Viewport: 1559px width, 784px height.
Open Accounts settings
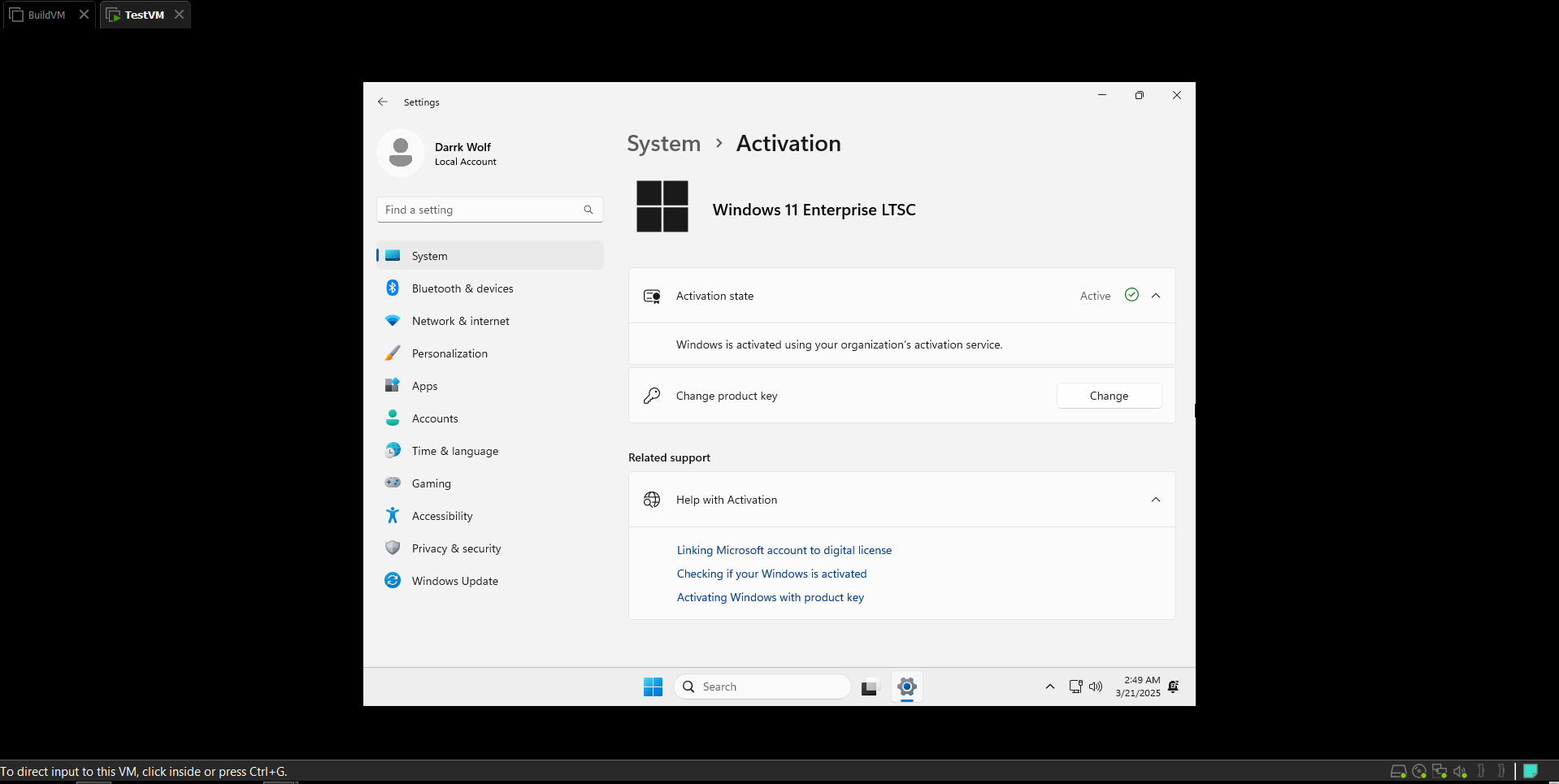490,418
